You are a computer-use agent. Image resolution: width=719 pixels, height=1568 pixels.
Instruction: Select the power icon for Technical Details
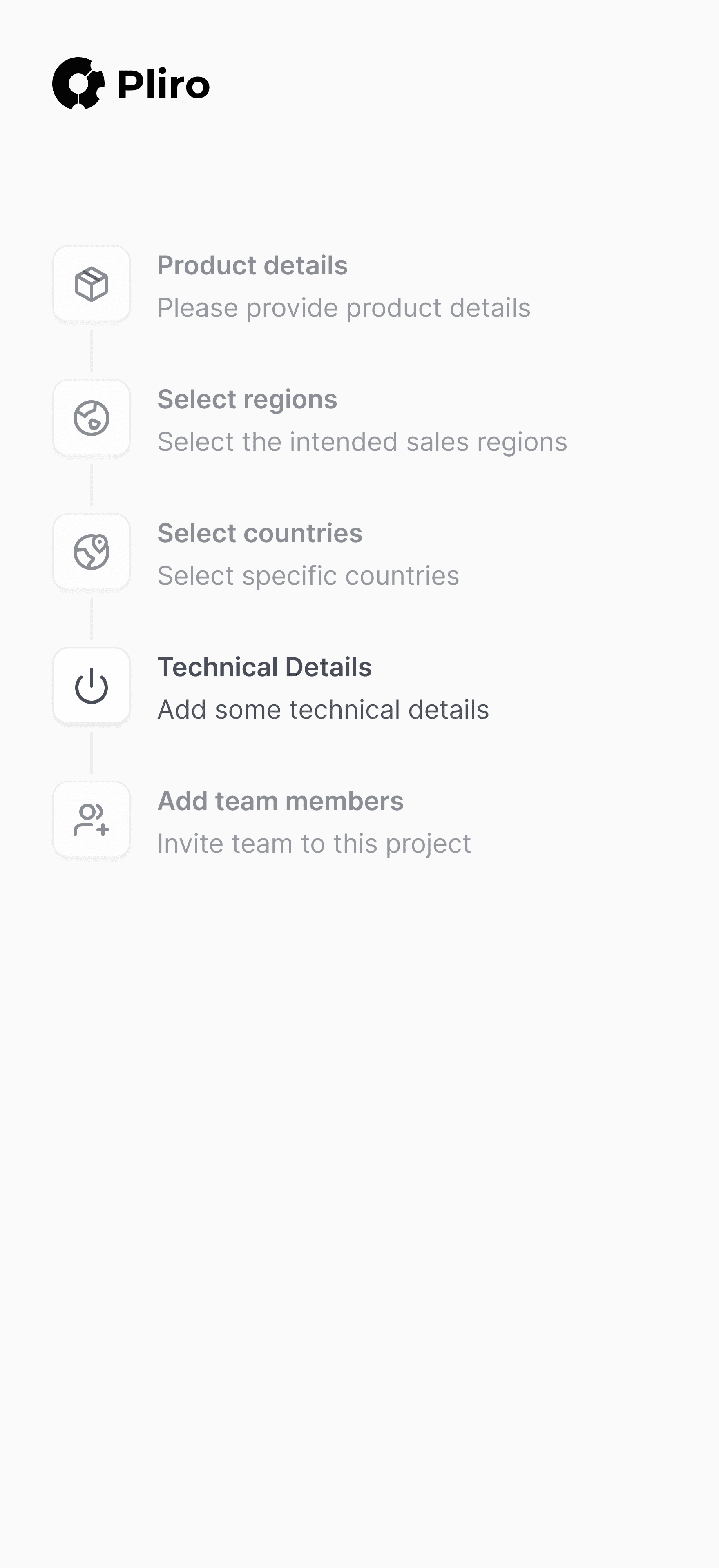(x=92, y=686)
